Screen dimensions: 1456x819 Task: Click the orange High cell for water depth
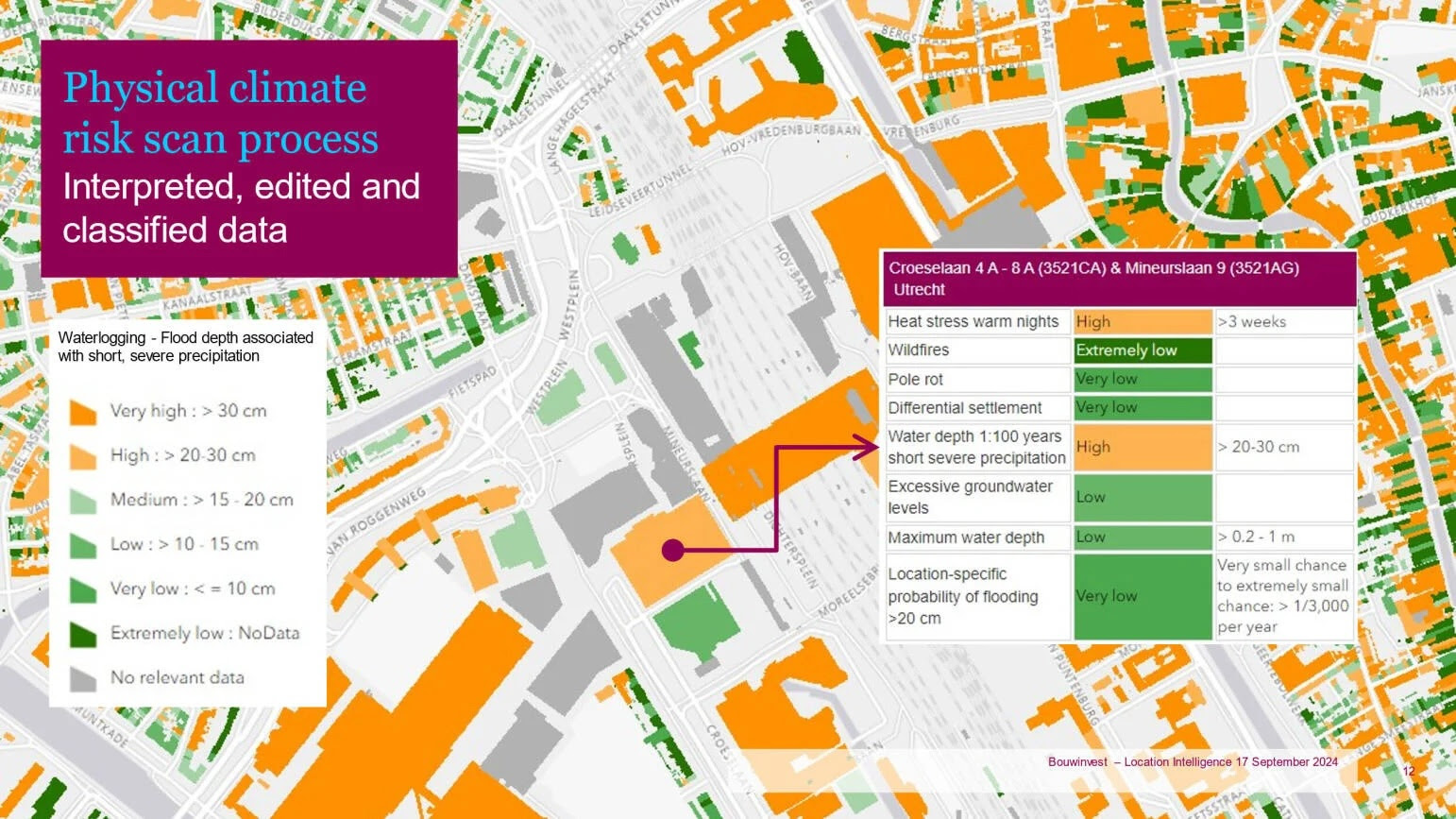coord(1143,448)
